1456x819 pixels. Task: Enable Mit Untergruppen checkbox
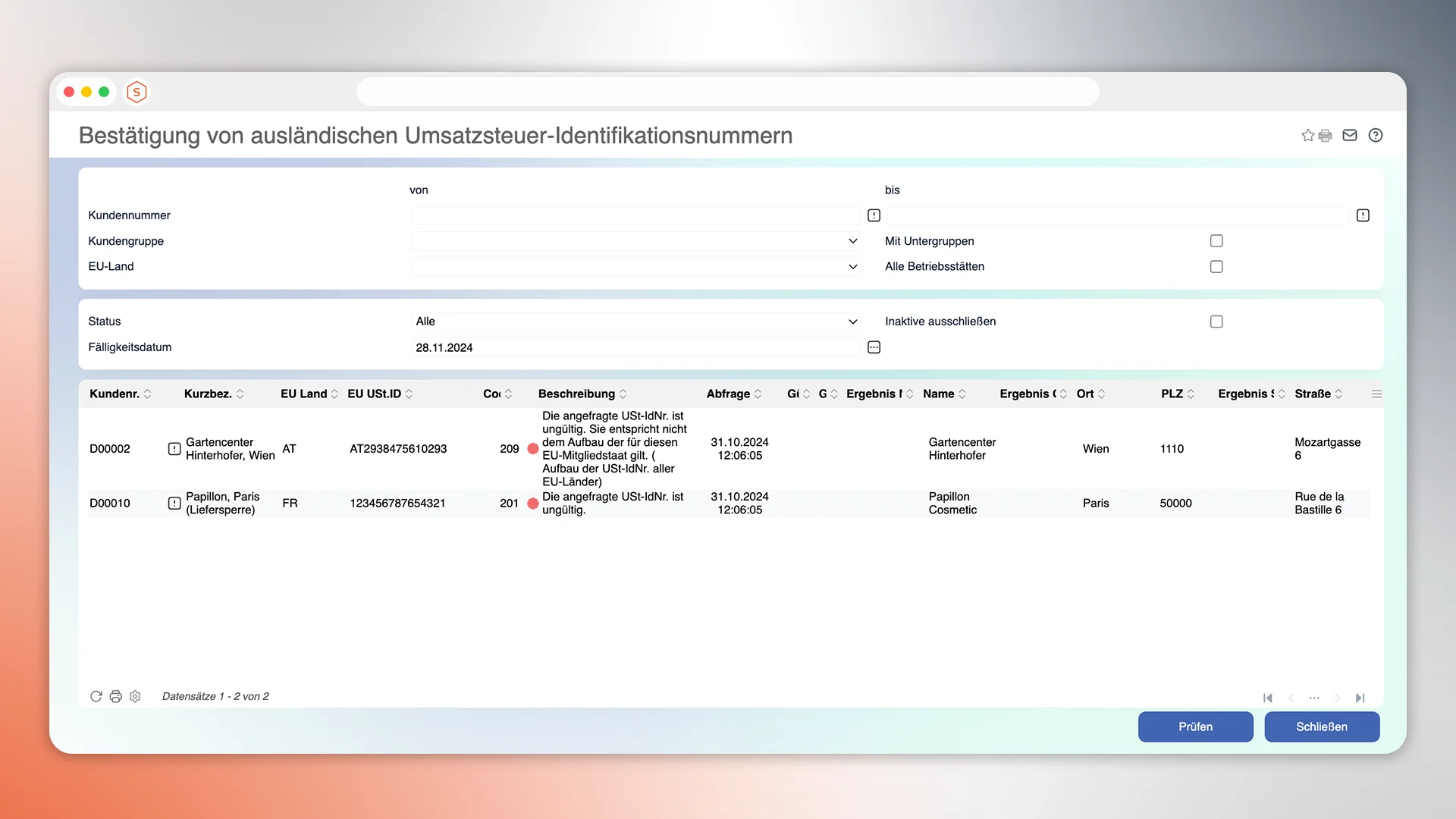pyautogui.click(x=1216, y=241)
